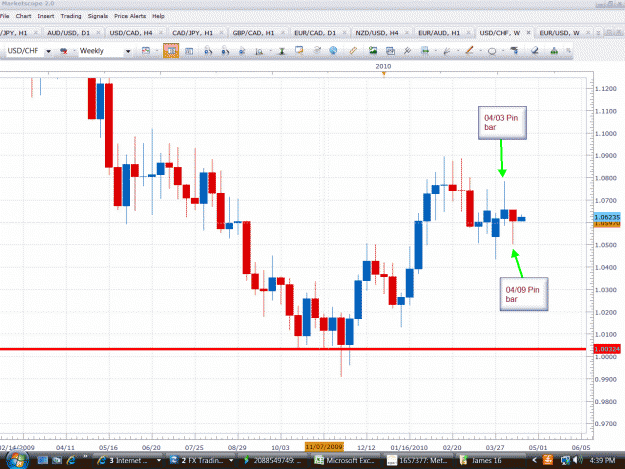This screenshot has width=625, height=469.
Task: Open the Trading menu
Action: coord(71,16)
